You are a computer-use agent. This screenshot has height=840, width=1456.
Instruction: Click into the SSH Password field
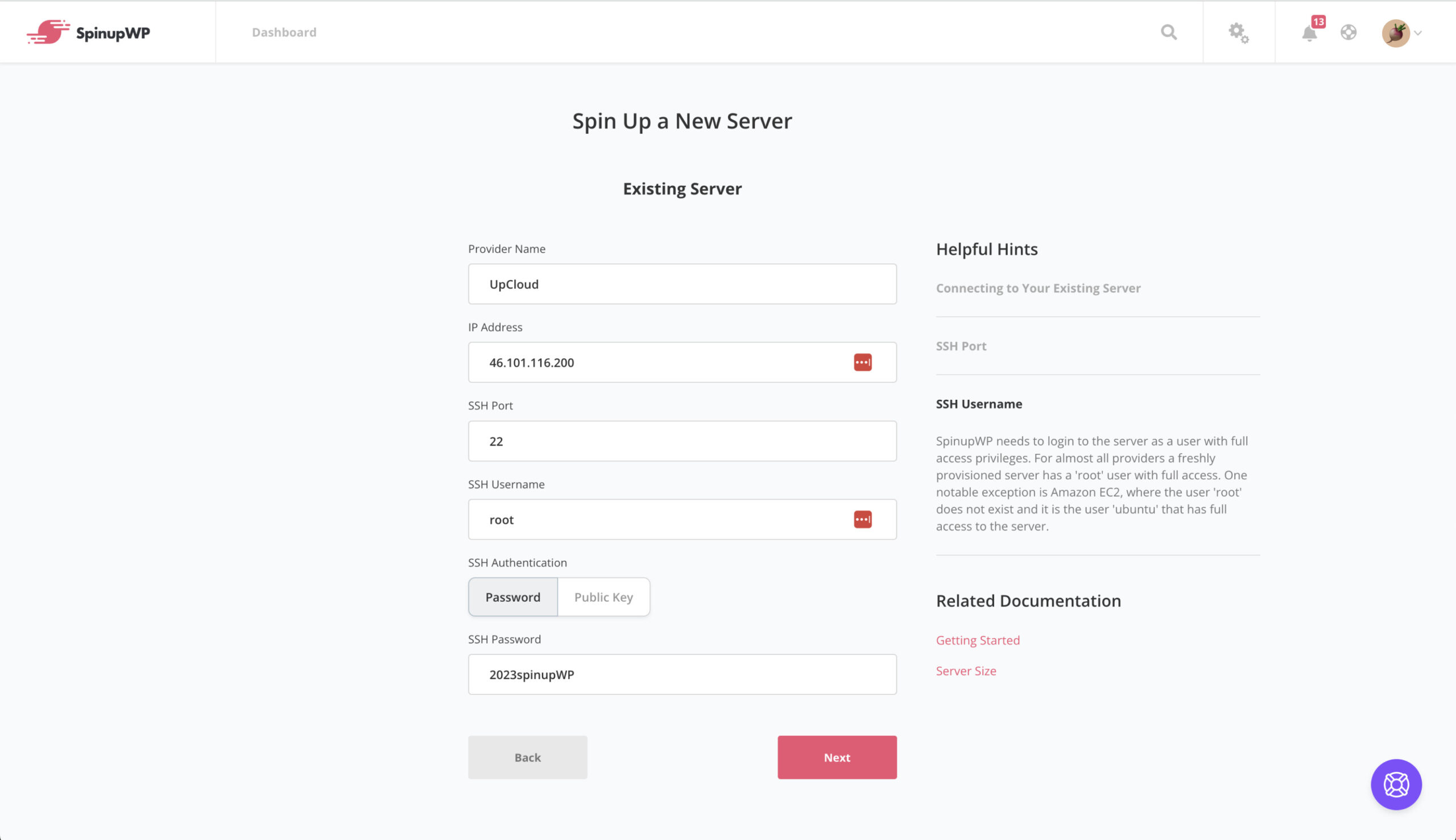click(682, 674)
